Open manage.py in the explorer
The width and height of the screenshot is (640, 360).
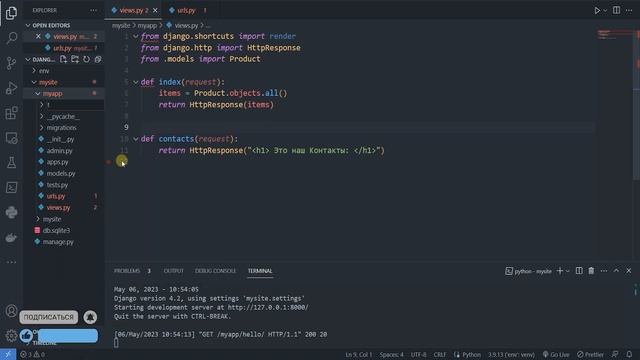click(x=58, y=242)
